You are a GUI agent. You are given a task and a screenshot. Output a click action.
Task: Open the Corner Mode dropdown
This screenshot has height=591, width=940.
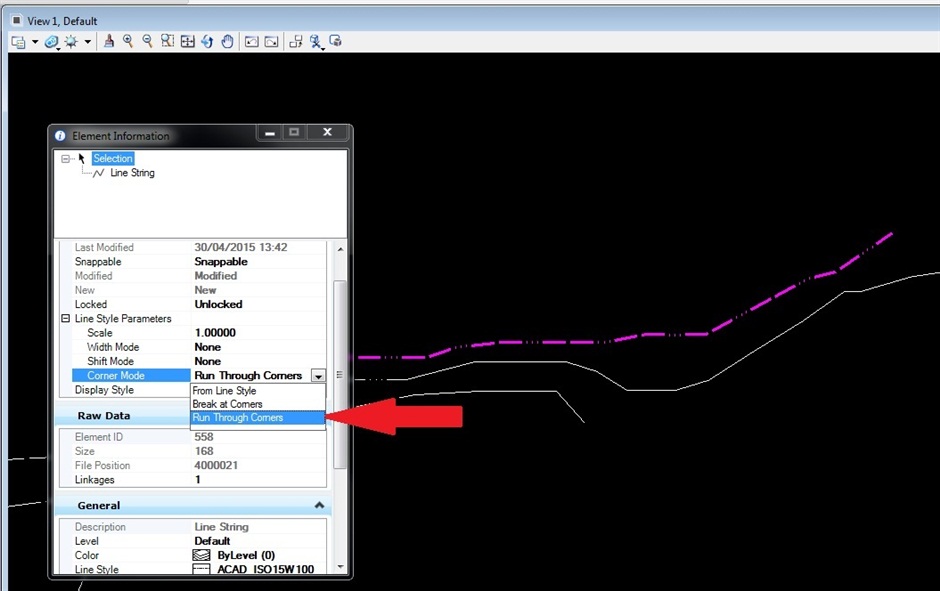point(318,375)
